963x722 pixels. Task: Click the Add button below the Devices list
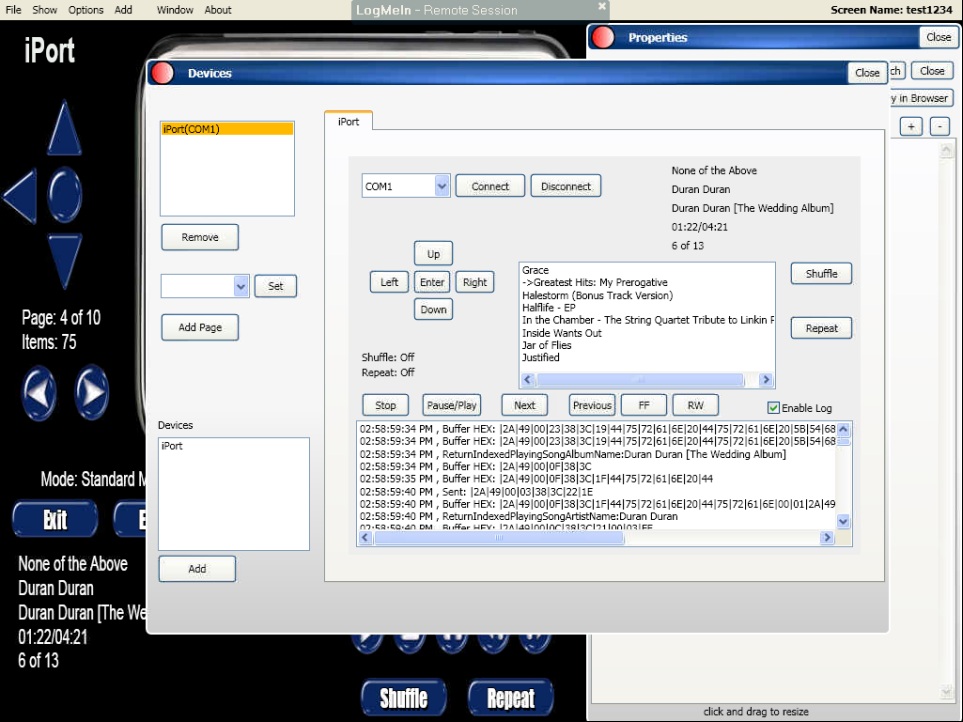tap(197, 569)
